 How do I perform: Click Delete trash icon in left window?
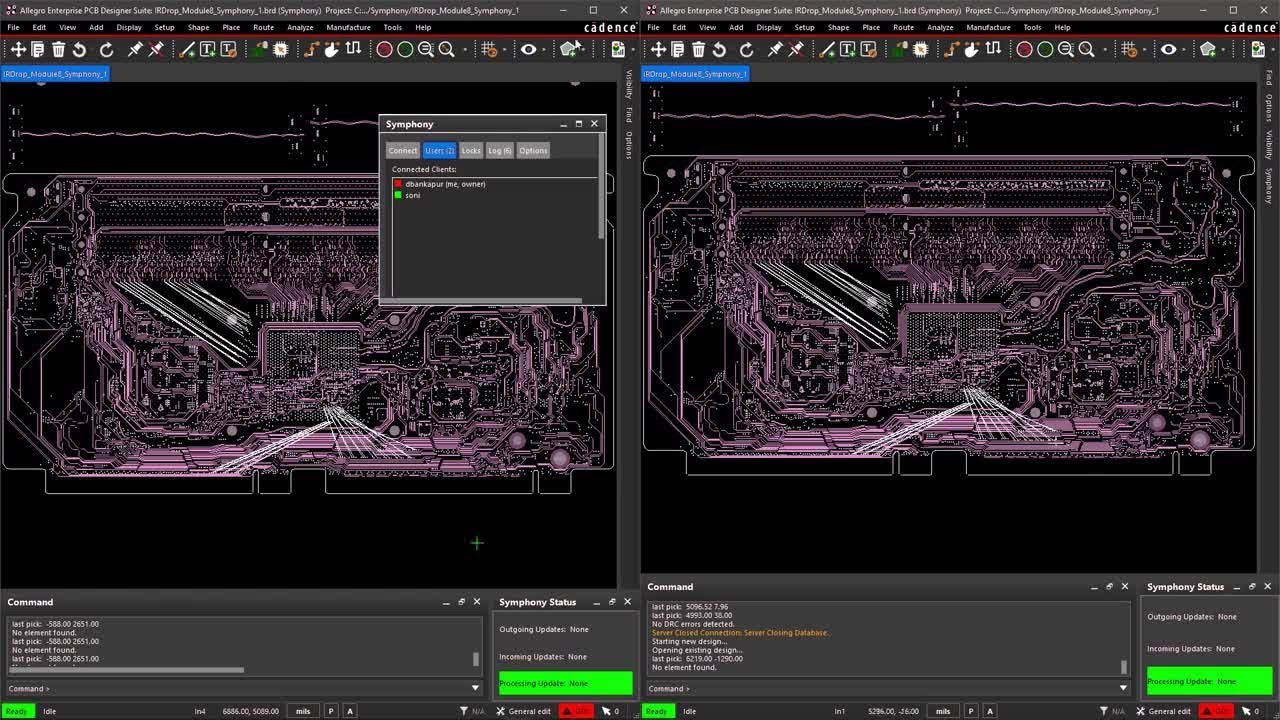click(58, 49)
